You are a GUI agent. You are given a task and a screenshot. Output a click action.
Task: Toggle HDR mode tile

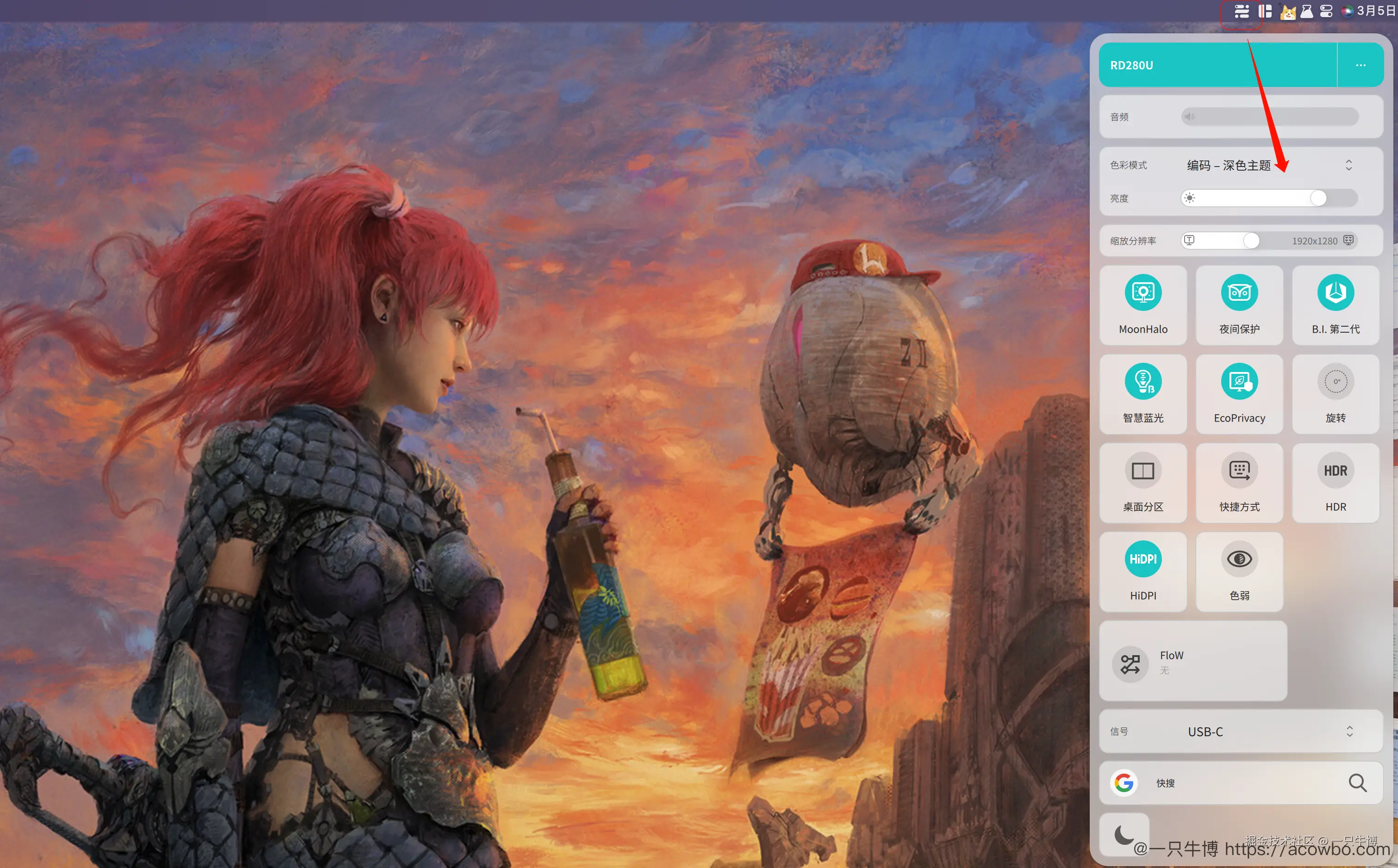click(x=1335, y=471)
